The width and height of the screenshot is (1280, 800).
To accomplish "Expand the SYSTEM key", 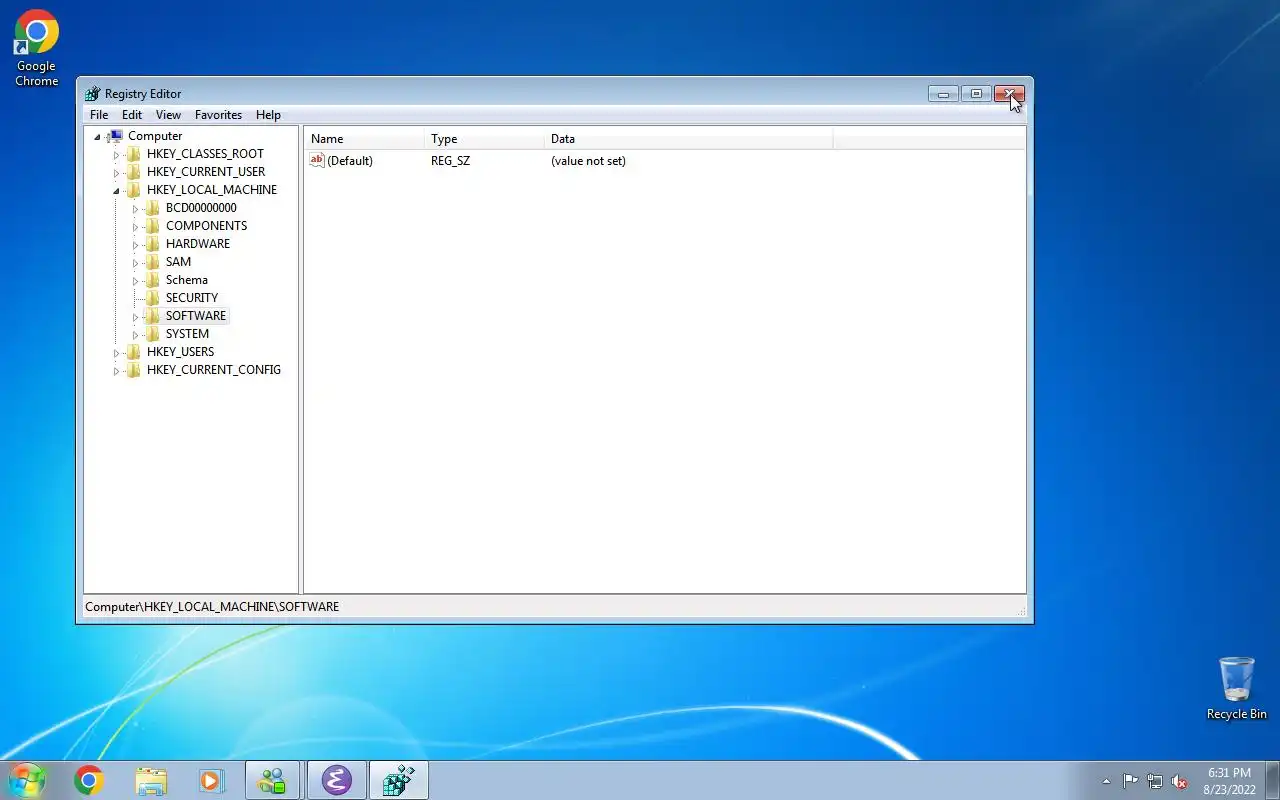I will 135,334.
